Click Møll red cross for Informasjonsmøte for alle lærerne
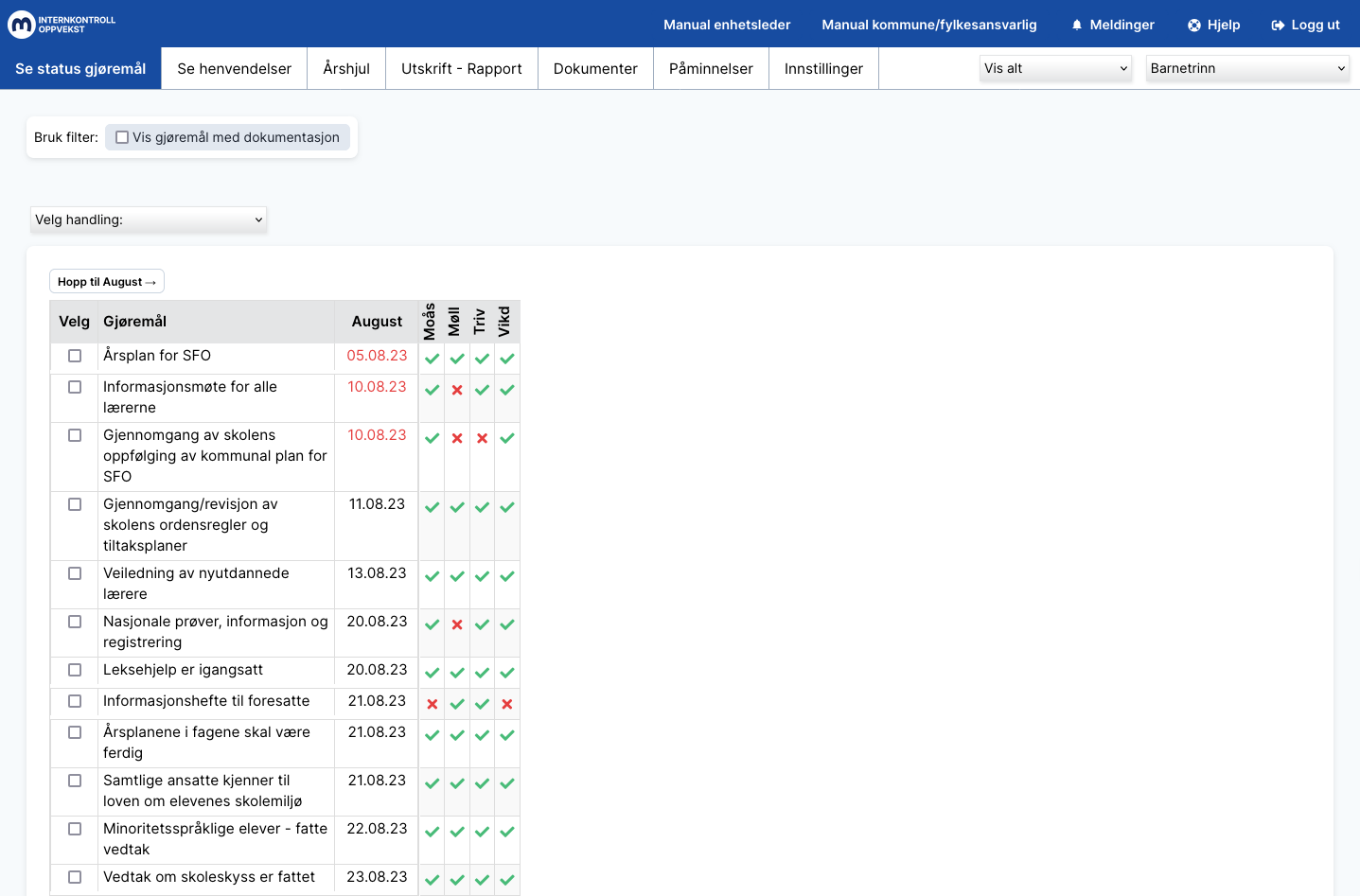1360x896 pixels. pyautogui.click(x=457, y=390)
